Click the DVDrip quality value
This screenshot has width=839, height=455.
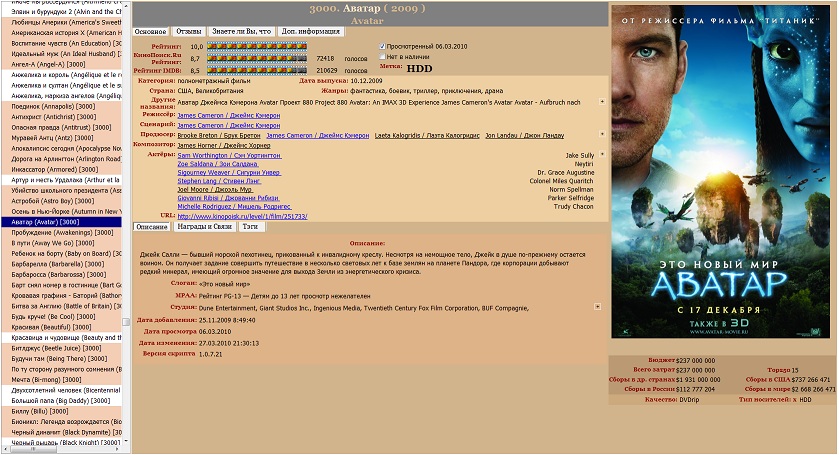(689, 400)
